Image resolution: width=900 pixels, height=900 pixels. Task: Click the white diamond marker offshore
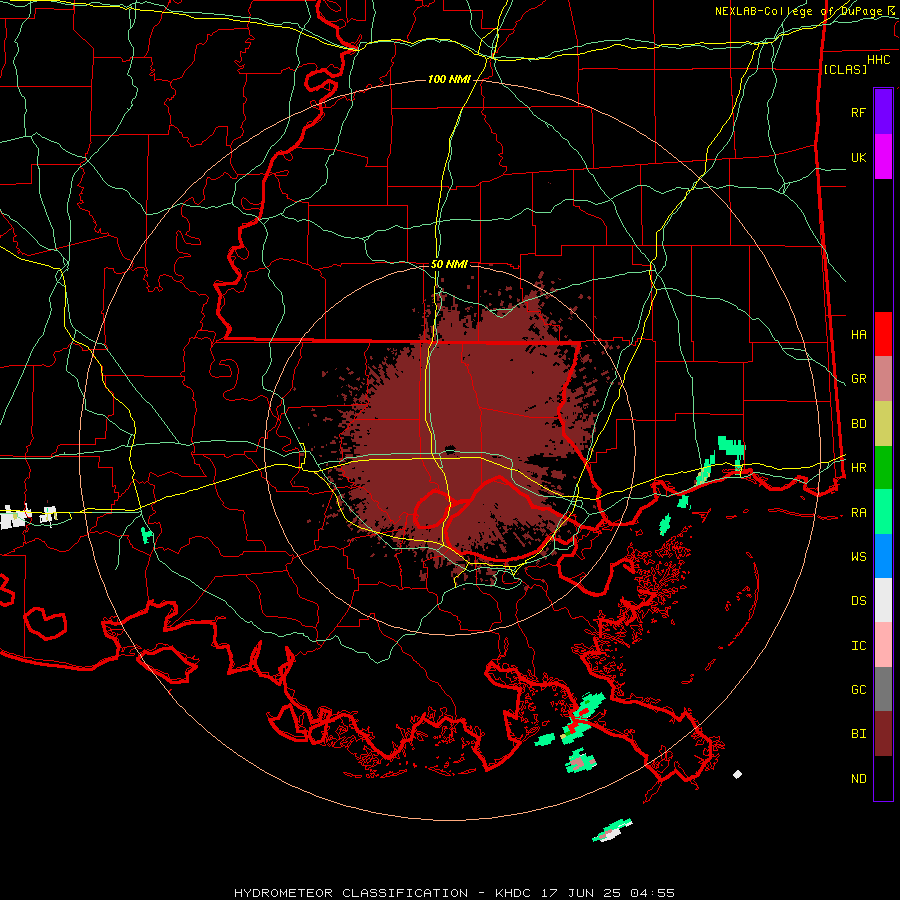738,774
